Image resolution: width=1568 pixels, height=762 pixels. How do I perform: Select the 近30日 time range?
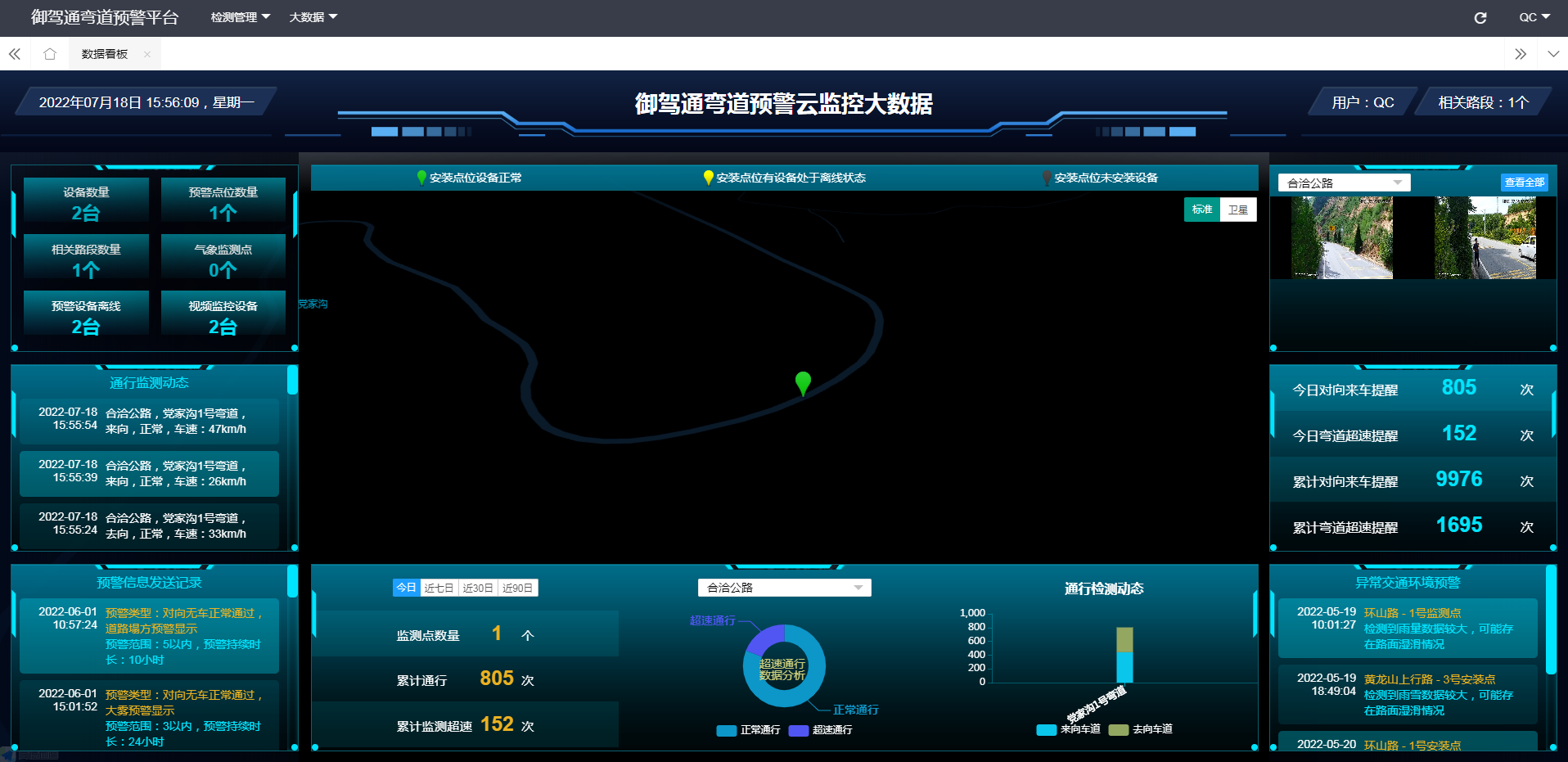tap(478, 588)
